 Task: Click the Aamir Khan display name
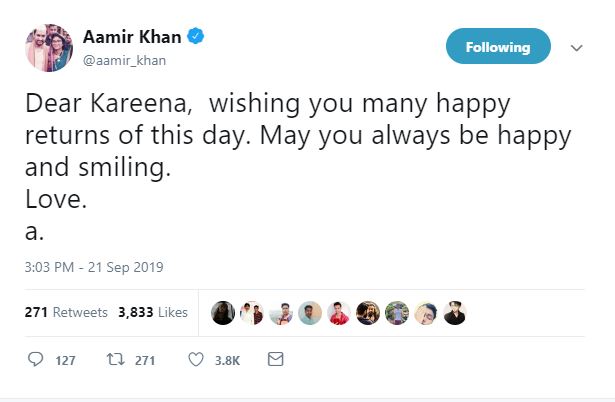point(139,38)
